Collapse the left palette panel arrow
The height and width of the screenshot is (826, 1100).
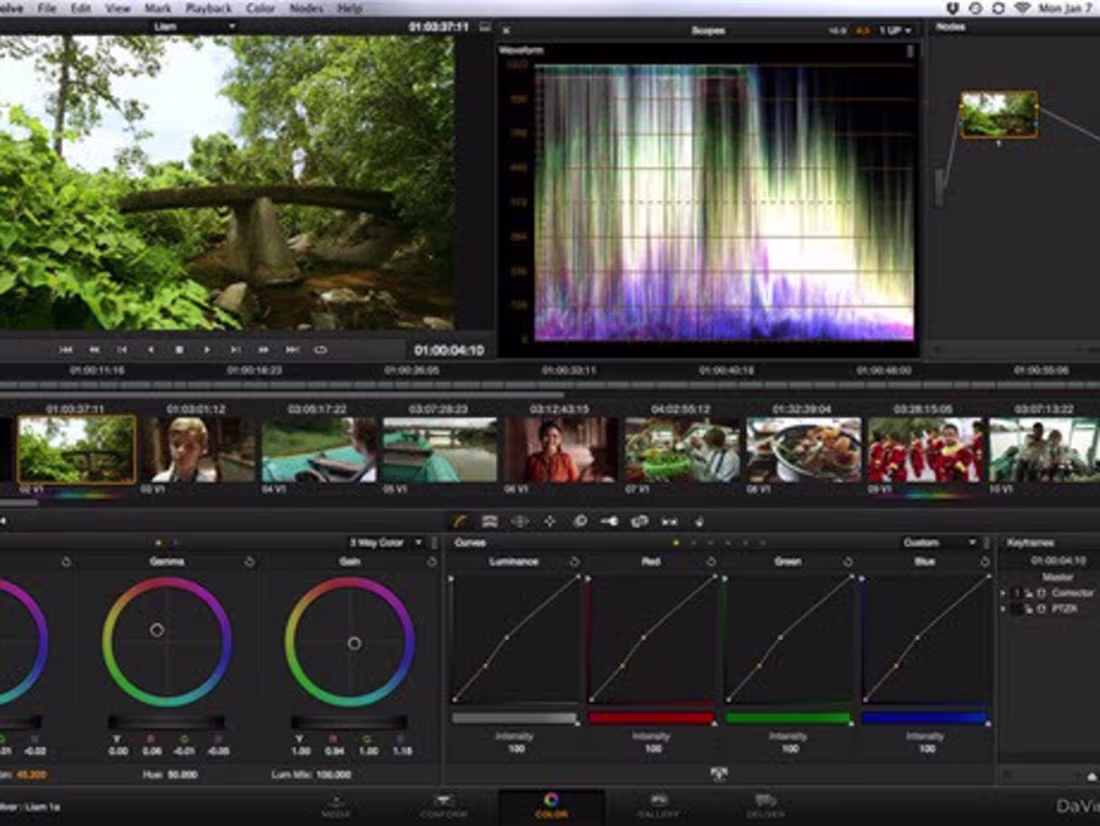click(x=4, y=521)
